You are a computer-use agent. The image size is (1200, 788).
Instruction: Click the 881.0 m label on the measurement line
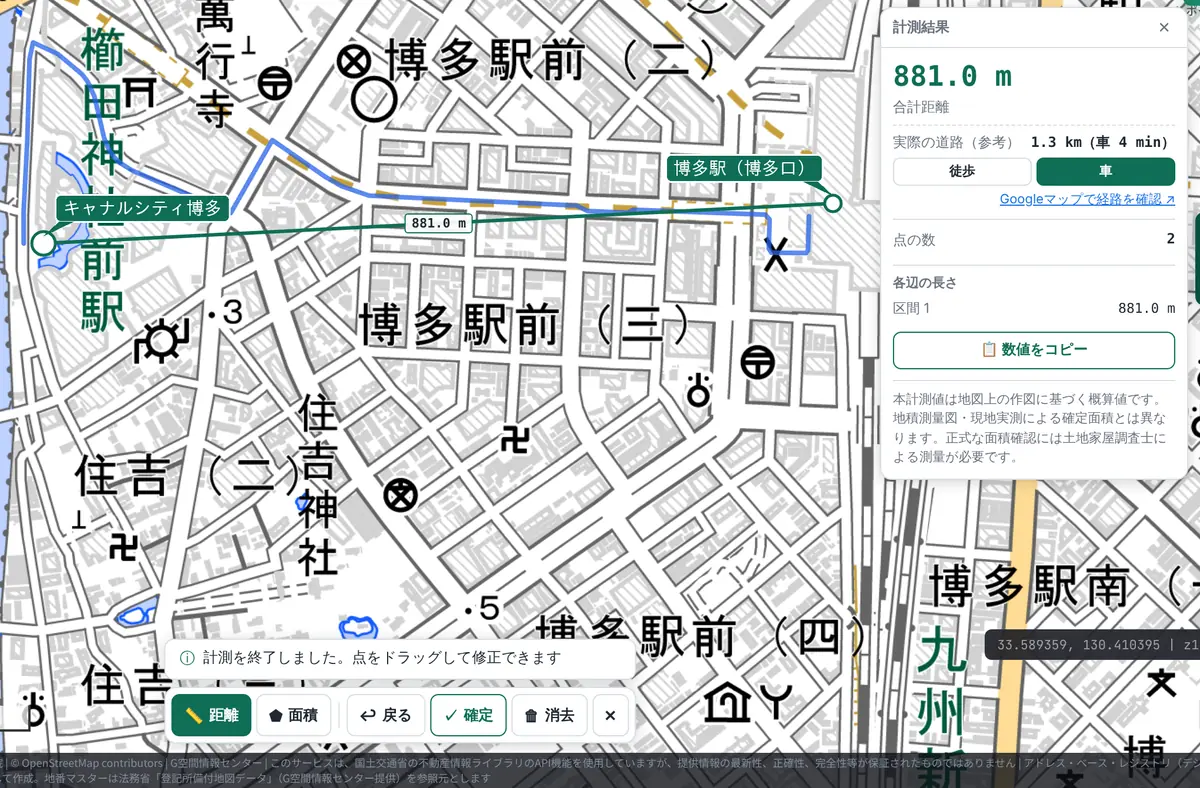coord(439,223)
